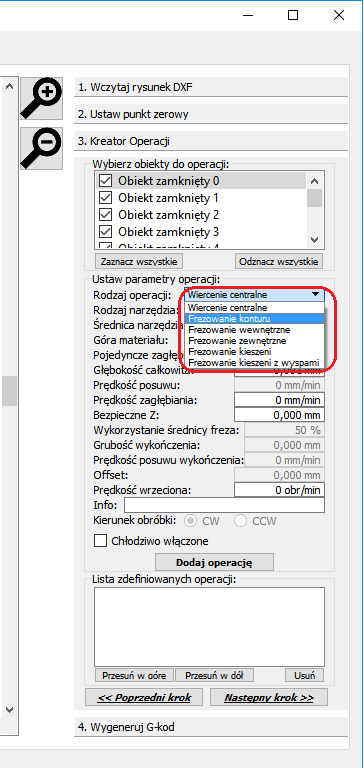Image resolution: width=364 pixels, height=768 pixels.
Task: Enable Chłodziwo włączone checkbox
Action: click(100, 541)
